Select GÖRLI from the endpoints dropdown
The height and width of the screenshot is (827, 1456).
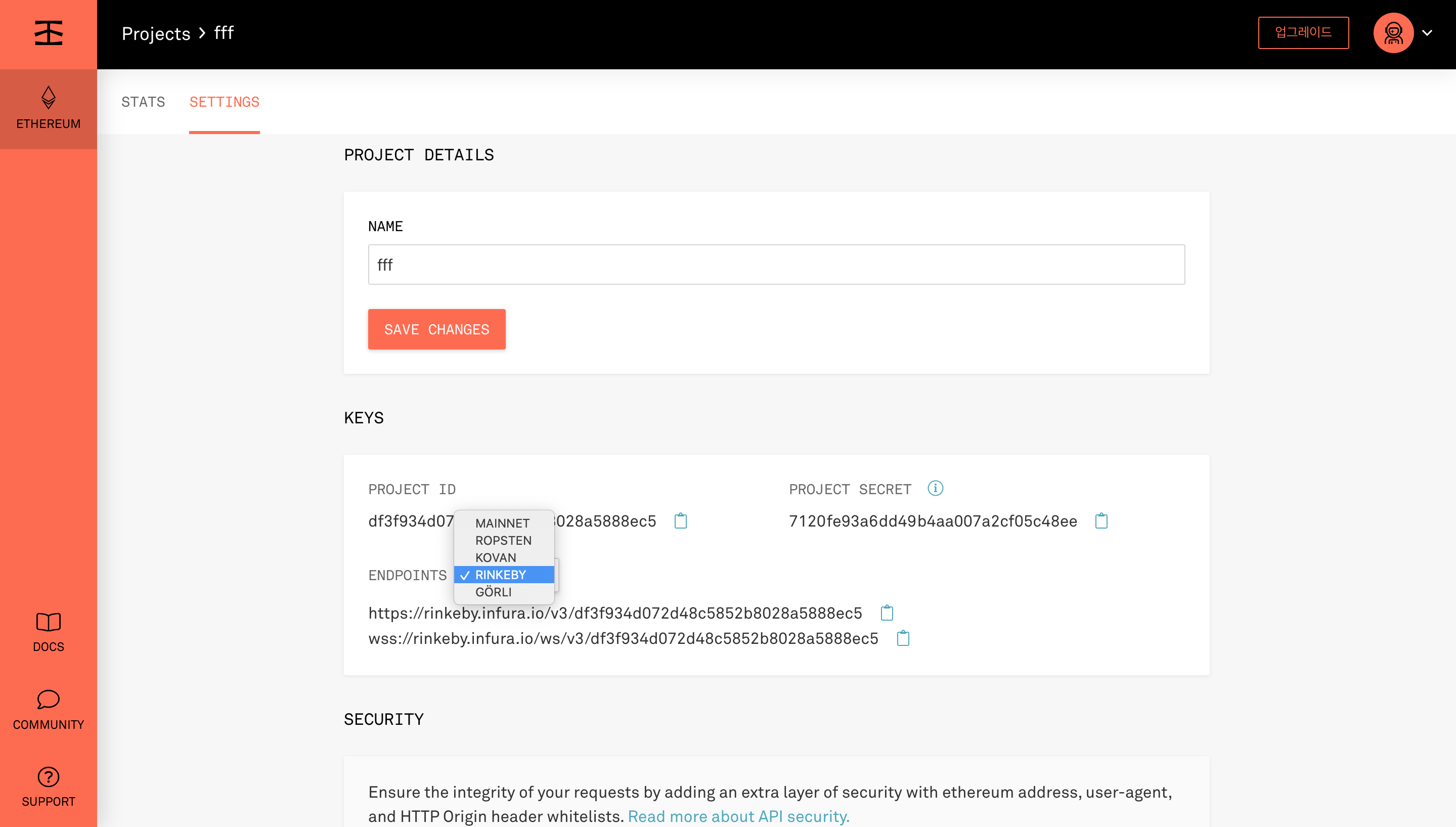pos(504,592)
